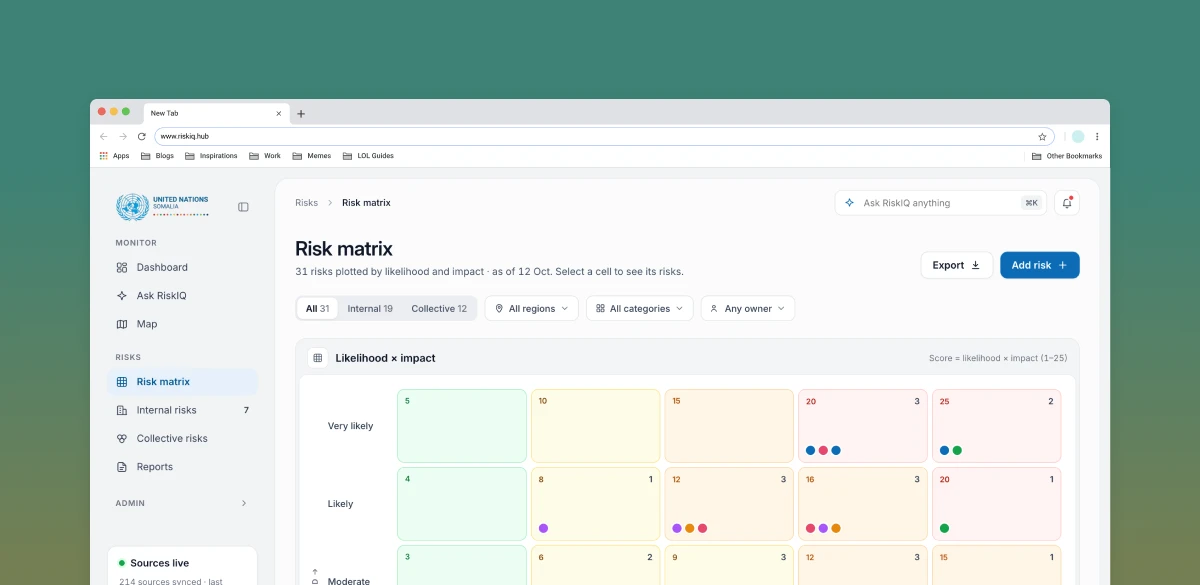Click the green dot in Likely score 20 cell
This screenshot has width=1200, height=585.
[944, 528]
